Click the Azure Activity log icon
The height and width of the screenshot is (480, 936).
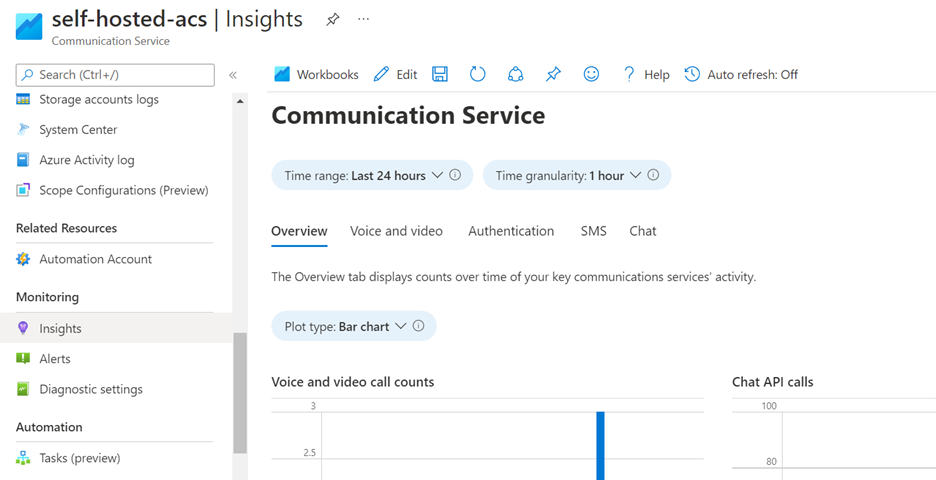23,160
